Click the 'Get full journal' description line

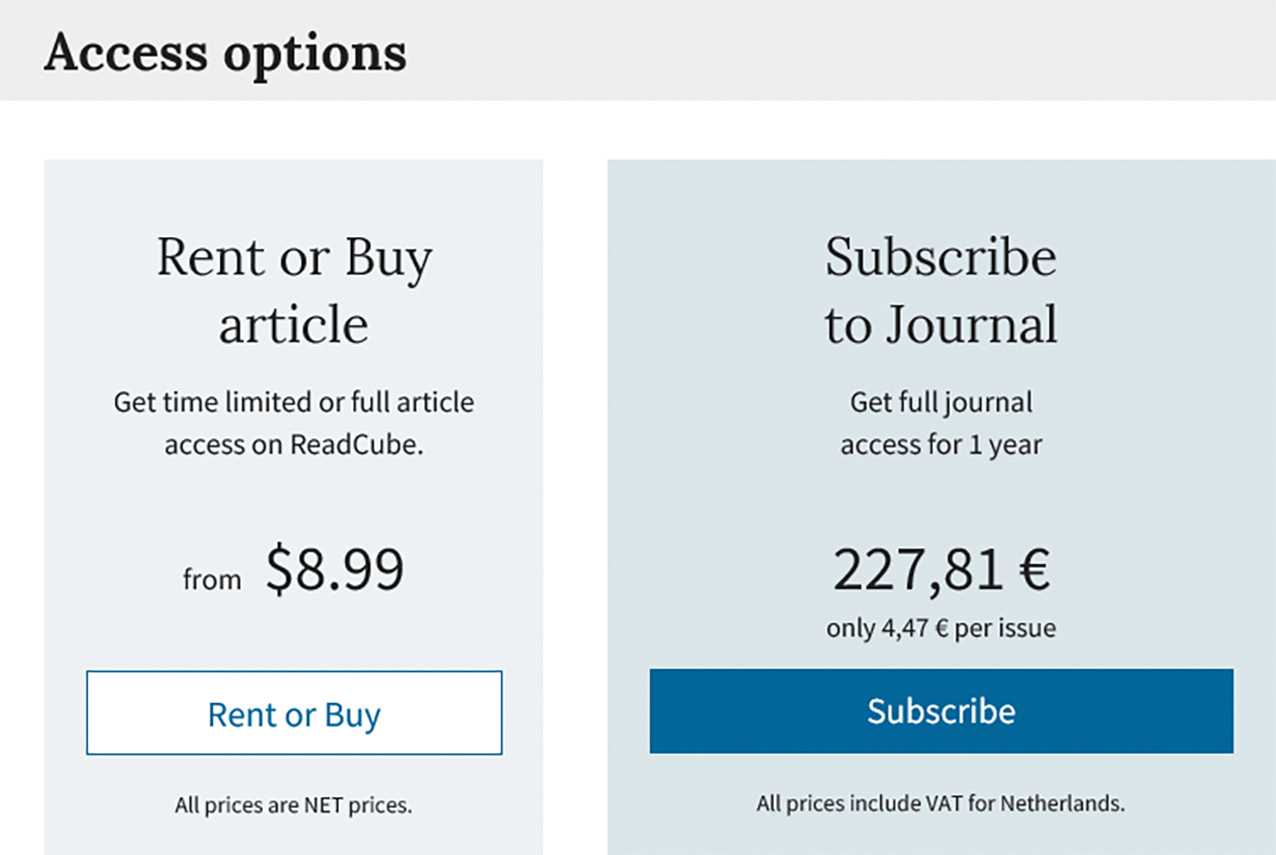coord(941,403)
